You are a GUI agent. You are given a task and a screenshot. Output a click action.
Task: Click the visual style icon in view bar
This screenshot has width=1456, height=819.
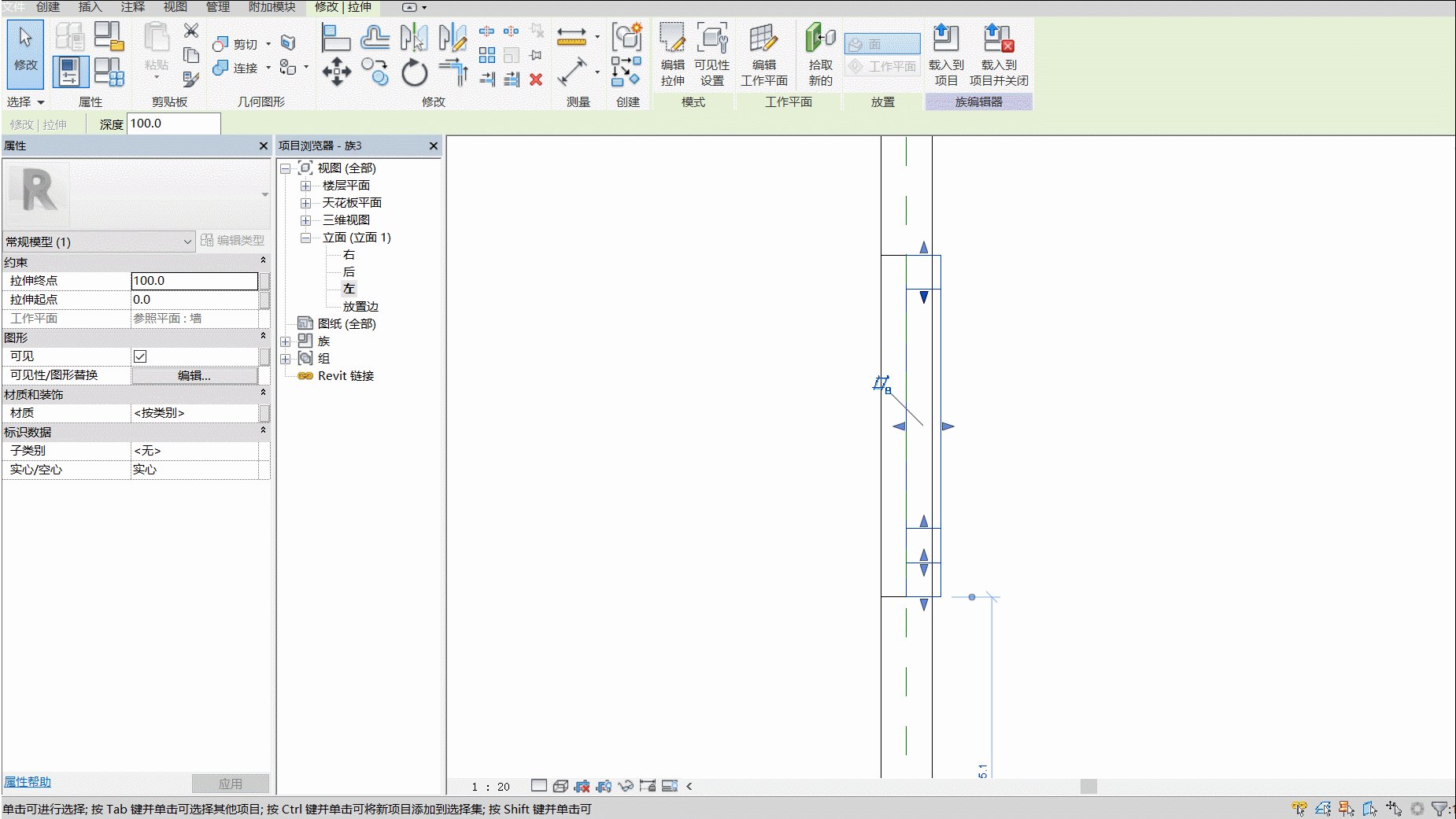pyautogui.click(x=560, y=786)
